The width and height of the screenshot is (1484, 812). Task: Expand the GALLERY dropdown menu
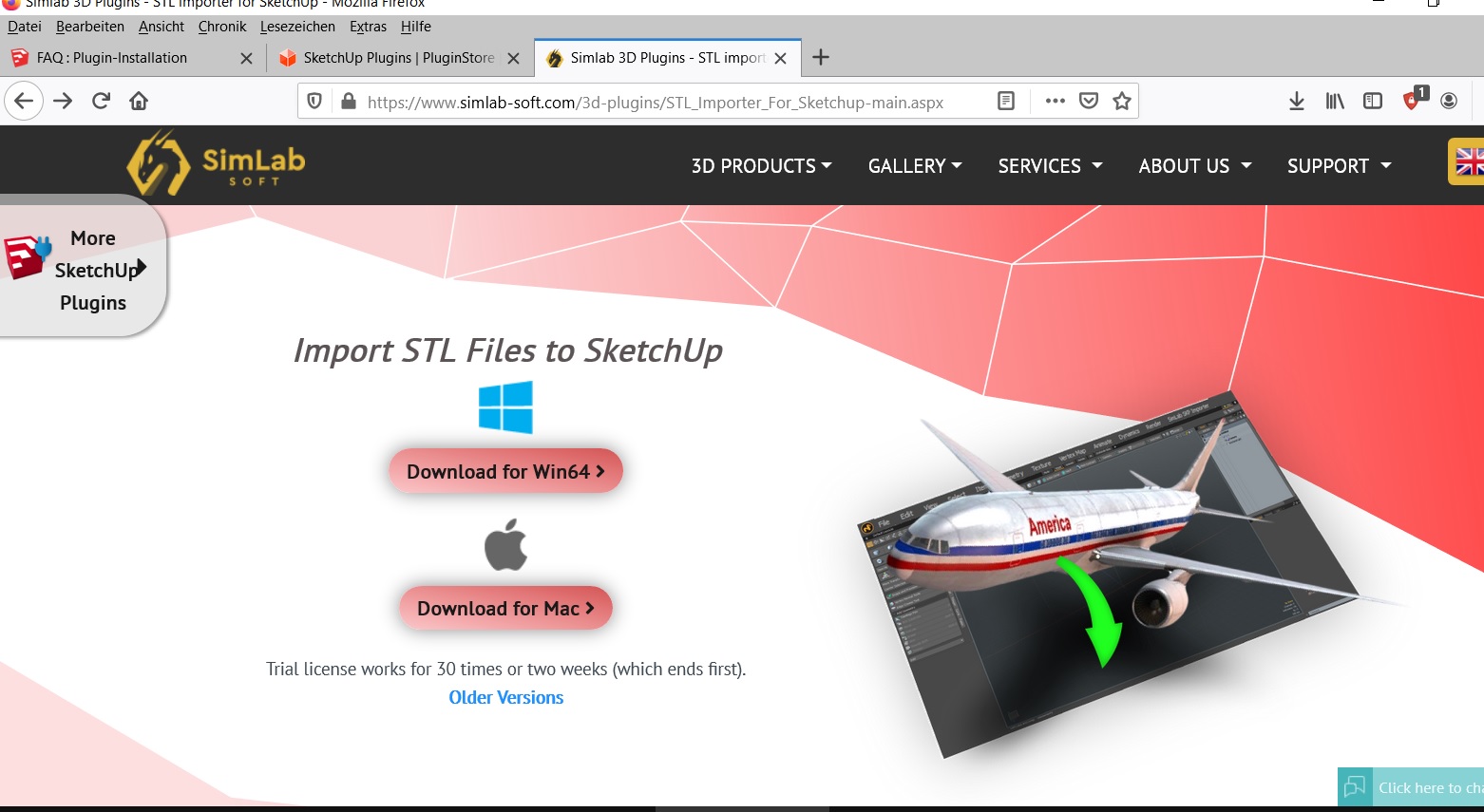(x=915, y=166)
